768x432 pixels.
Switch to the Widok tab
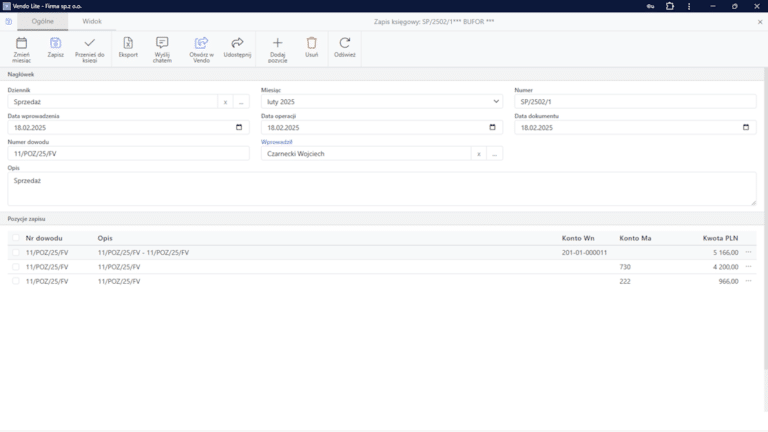tap(92, 22)
